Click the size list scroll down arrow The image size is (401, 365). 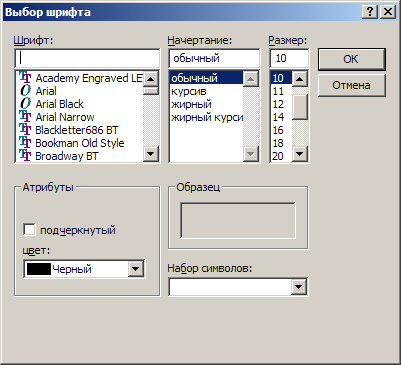pyautogui.click(x=300, y=154)
